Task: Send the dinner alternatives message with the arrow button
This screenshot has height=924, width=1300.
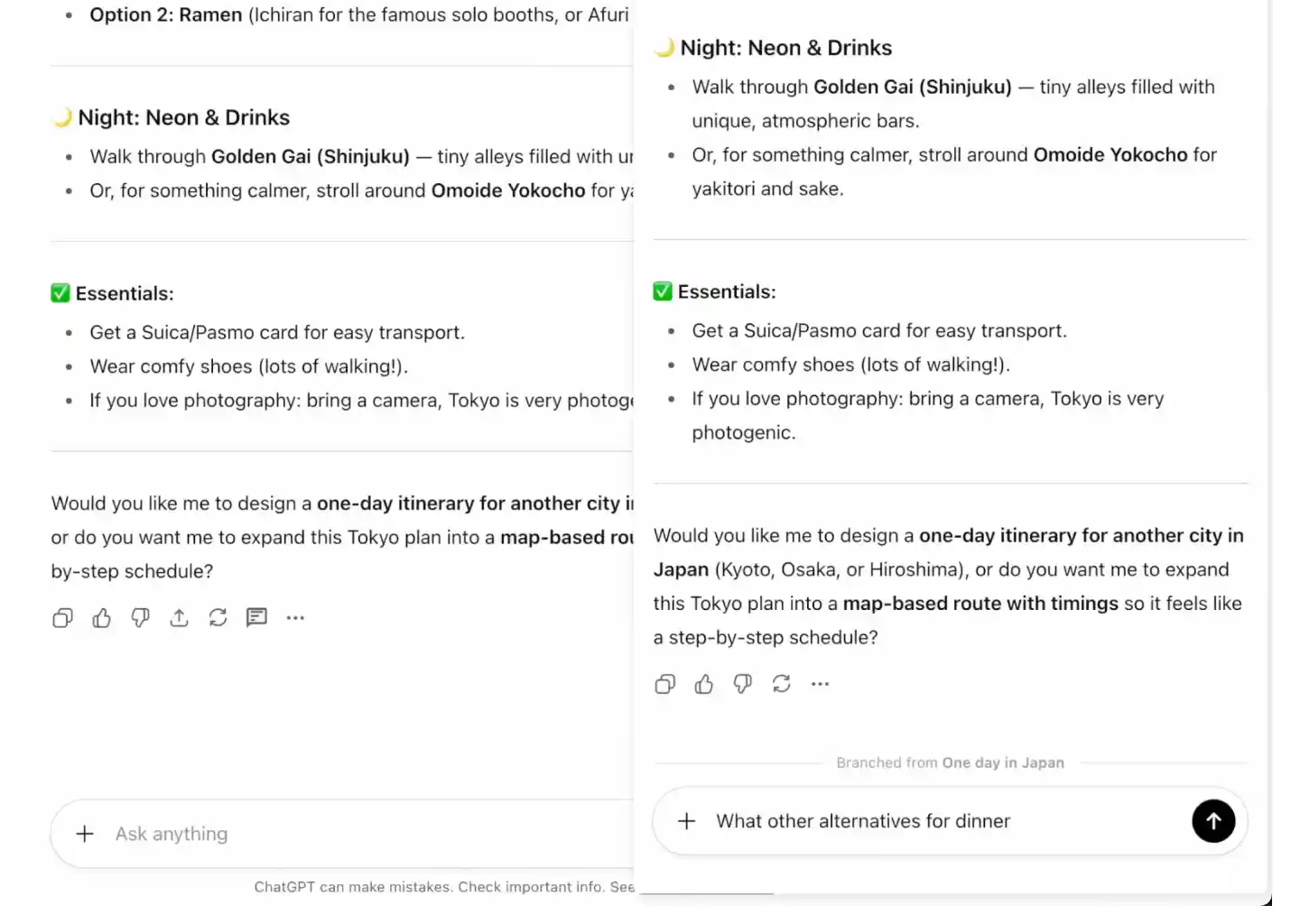Action: pos(1213,821)
